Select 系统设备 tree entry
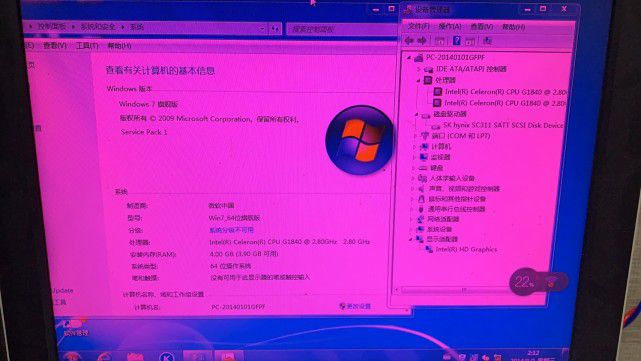641x361 pixels. coord(439,229)
